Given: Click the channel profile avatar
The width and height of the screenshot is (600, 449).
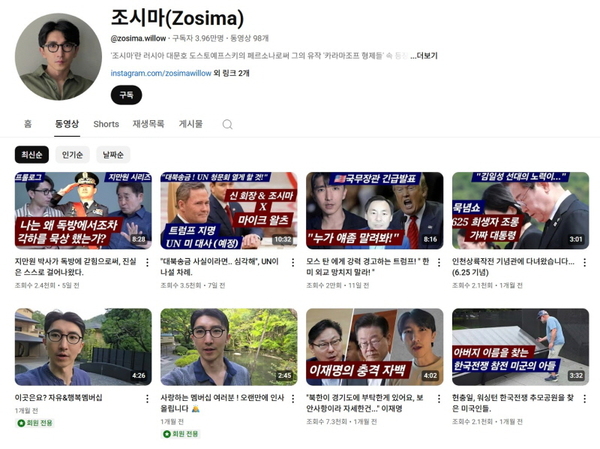Looking at the screenshot, I should [x=58, y=57].
